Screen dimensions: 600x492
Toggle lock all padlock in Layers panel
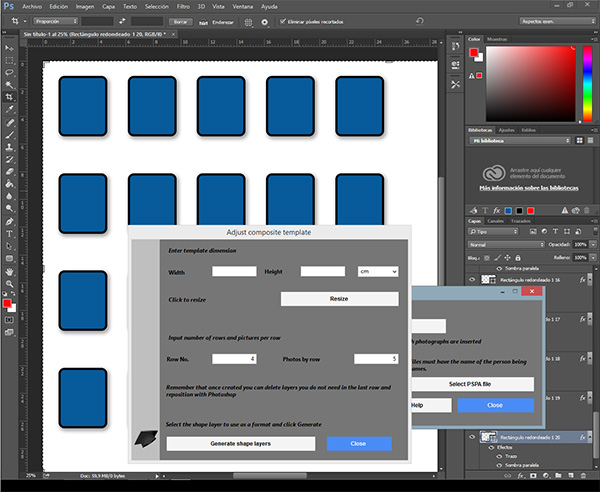(x=518, y=258)
